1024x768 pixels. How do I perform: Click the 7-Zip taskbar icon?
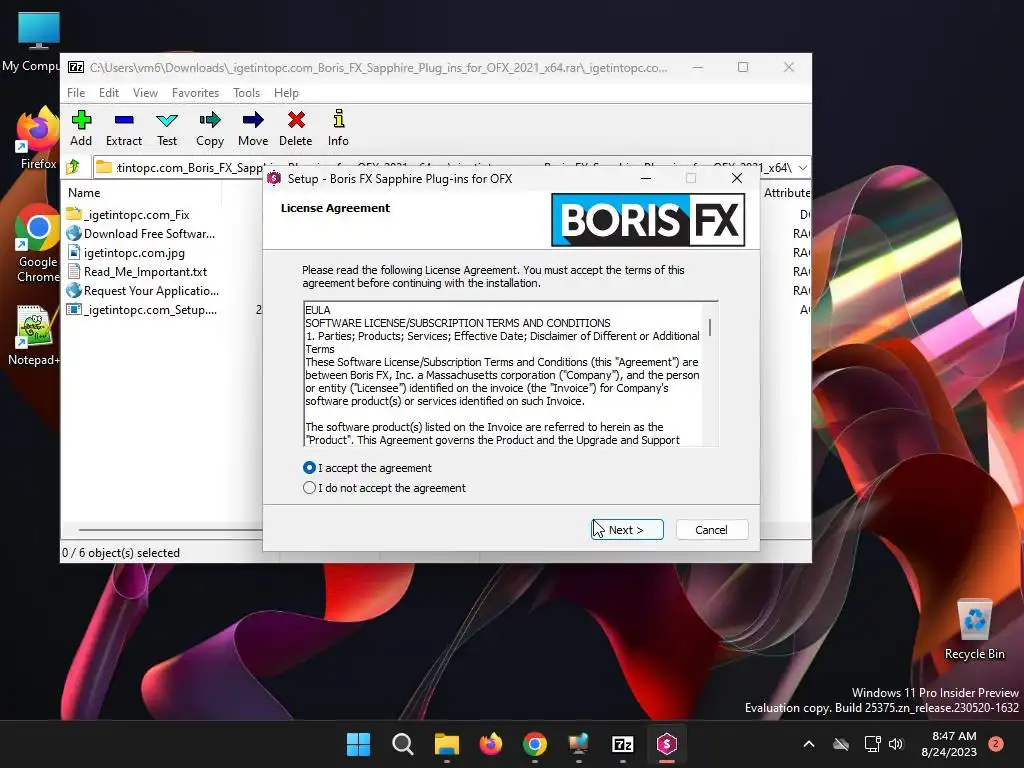[x=622, y=744]
